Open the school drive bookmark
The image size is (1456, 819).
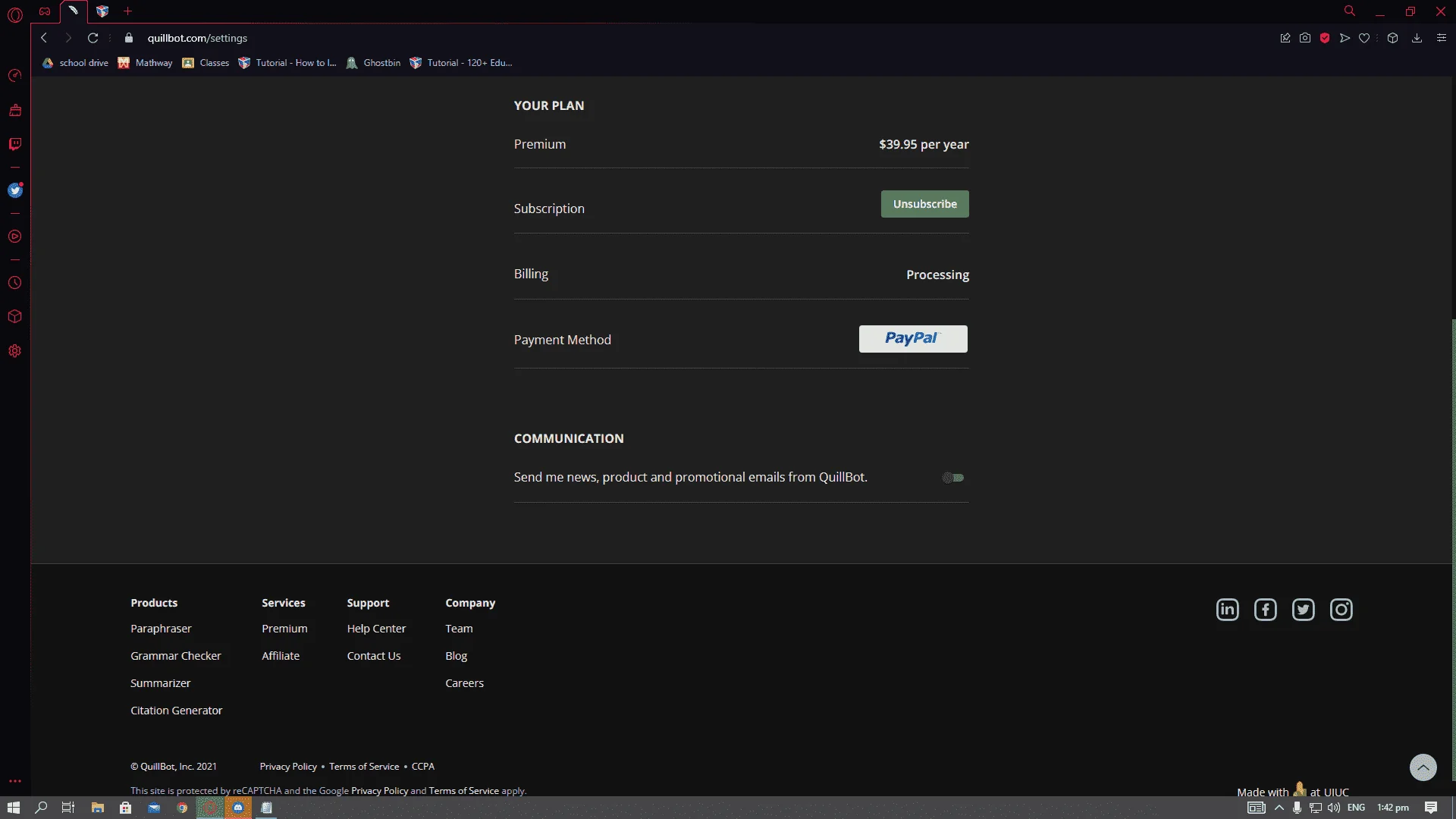coord(75,63)
